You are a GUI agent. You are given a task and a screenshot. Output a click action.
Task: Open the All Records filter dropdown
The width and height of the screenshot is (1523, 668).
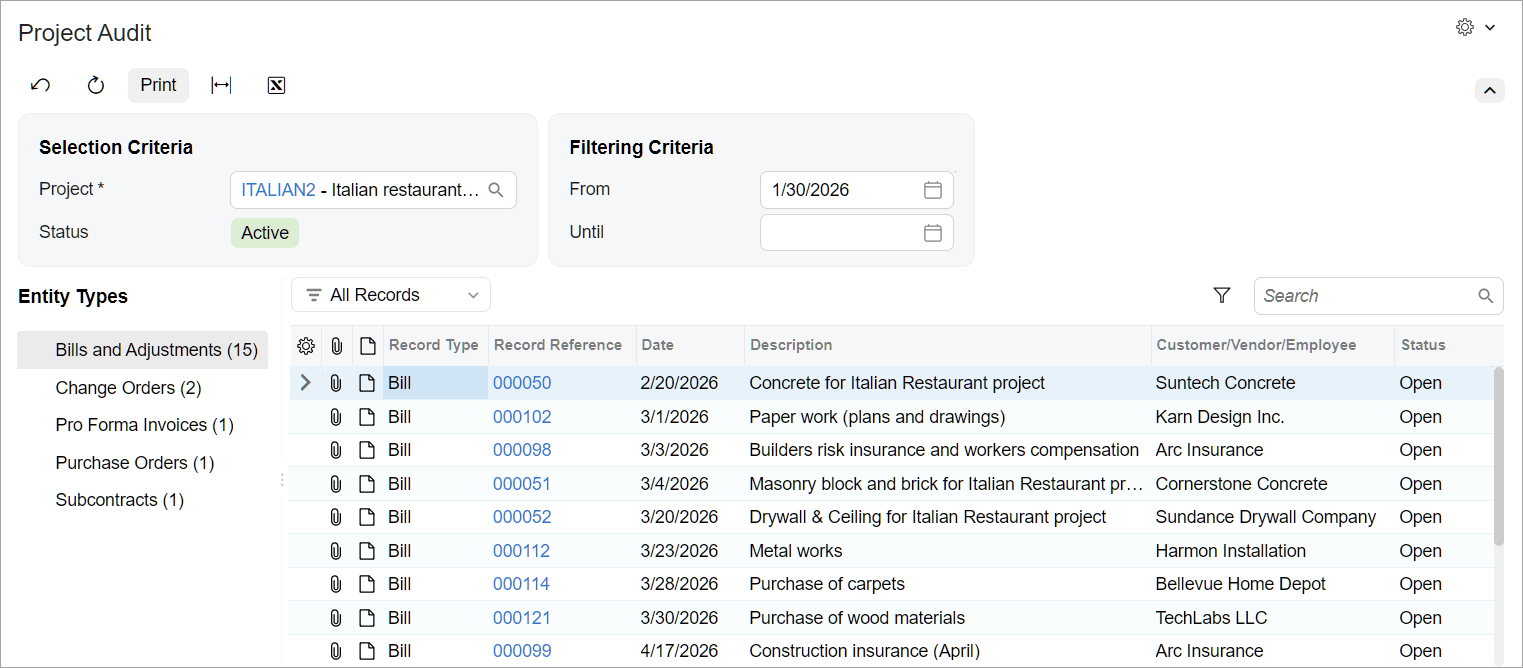pyautogui.click(x=391, y=295)
